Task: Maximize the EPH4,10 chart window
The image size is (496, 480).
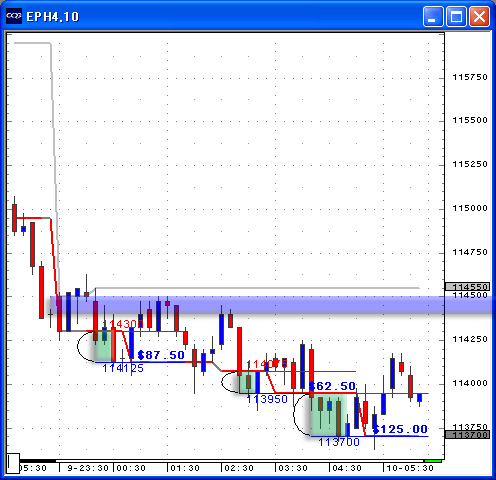Action: pyautogui.click(x=456, y=16)
